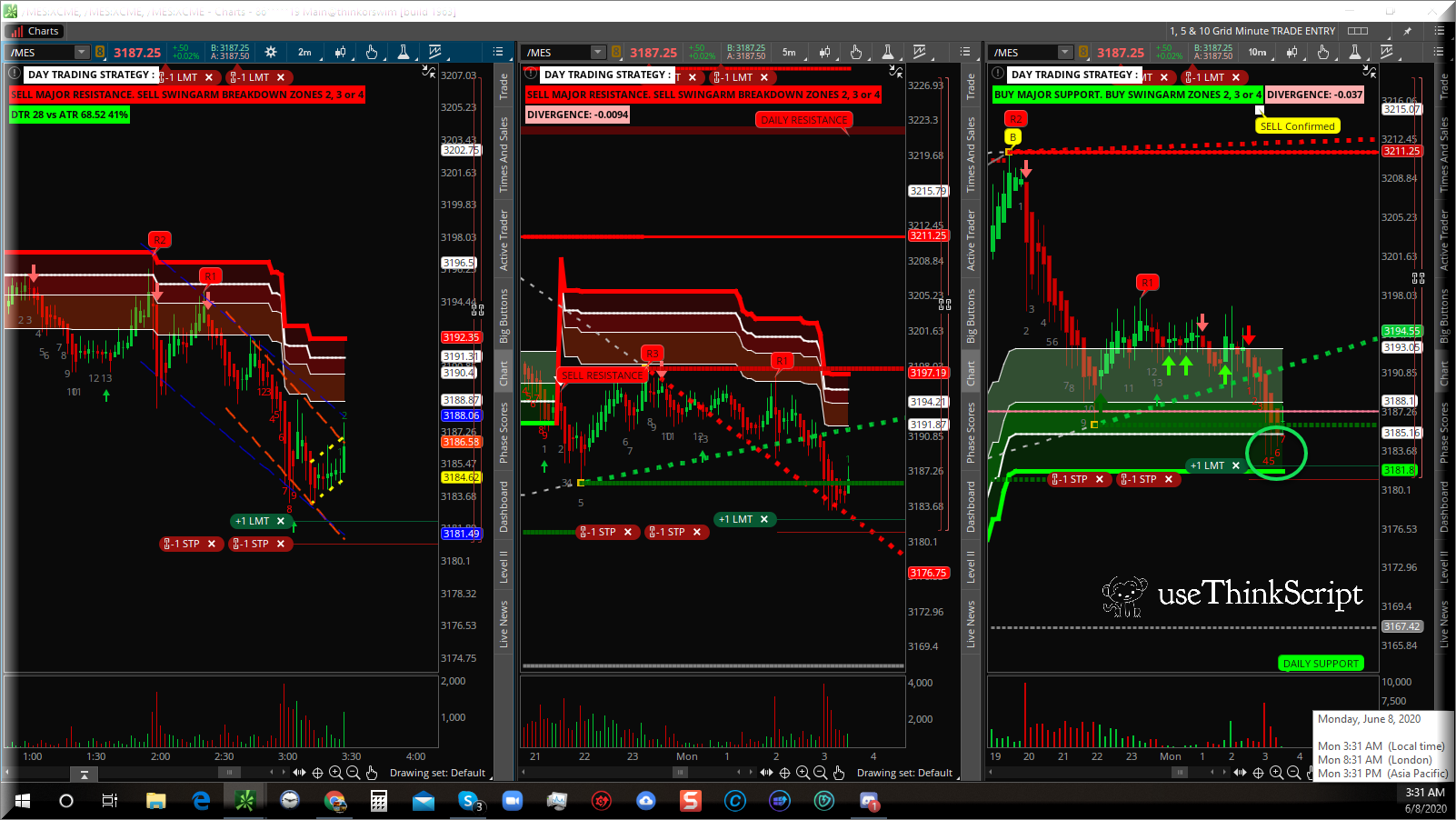Cancel second -1 STP order on middle chart
This screenshot has height=820, width=1456.
coord(697,532)
